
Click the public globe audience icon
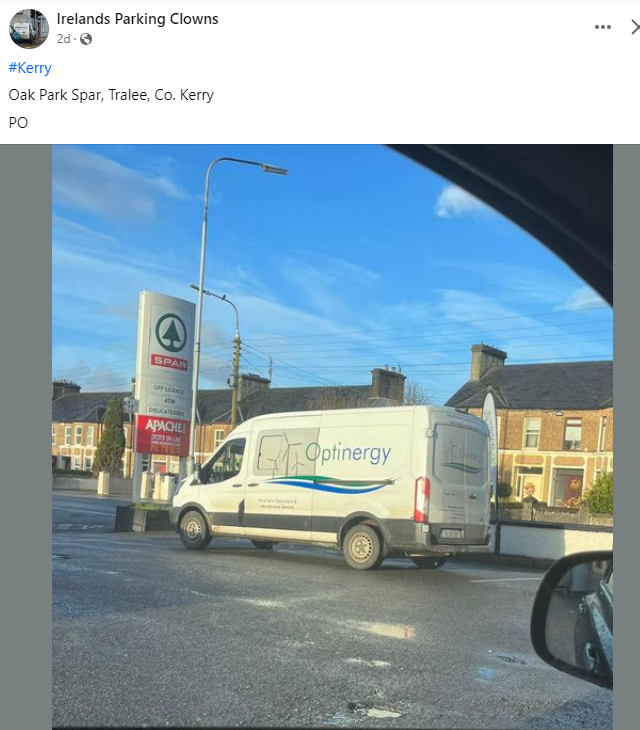point(86,39)
